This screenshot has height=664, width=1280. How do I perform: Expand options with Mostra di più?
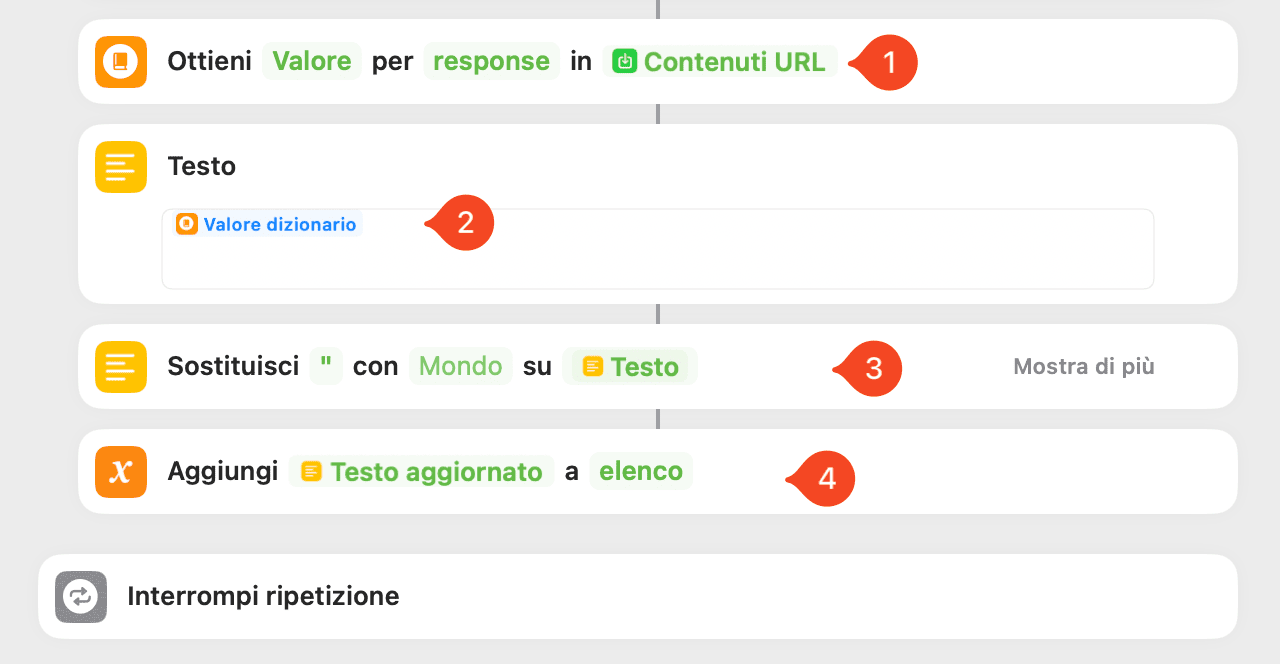[x=1084, y=367]
